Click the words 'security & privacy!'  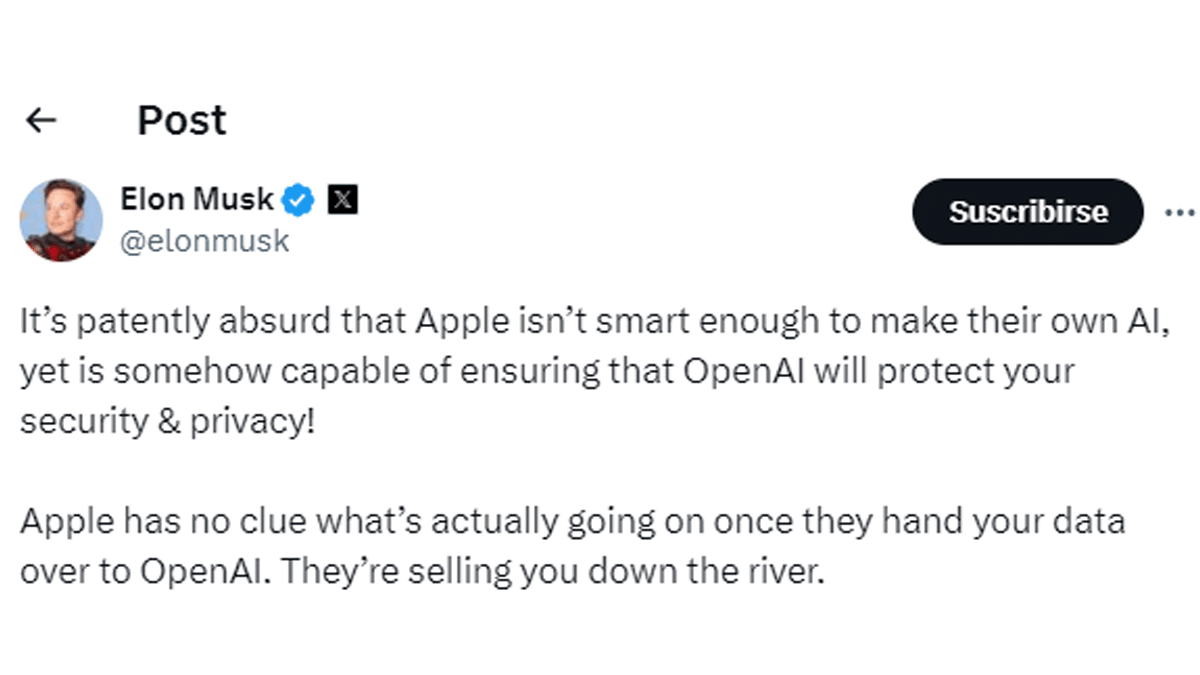click(167, 422)
